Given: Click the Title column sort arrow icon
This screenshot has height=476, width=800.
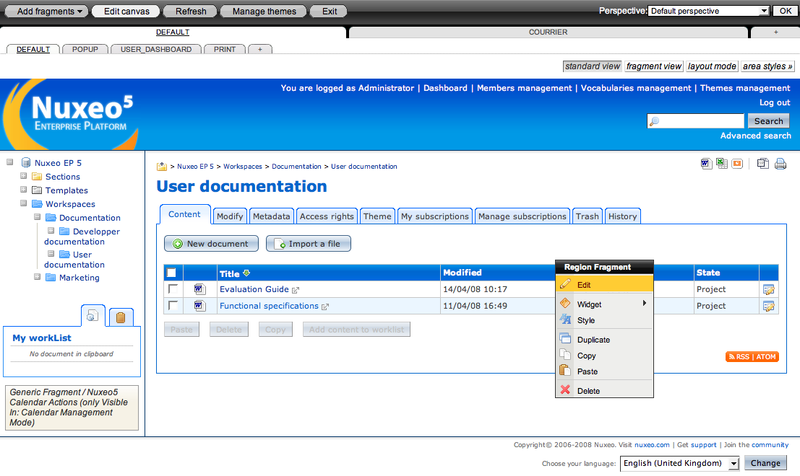Looking at the screenshot, I should click(x=246, y=273).
